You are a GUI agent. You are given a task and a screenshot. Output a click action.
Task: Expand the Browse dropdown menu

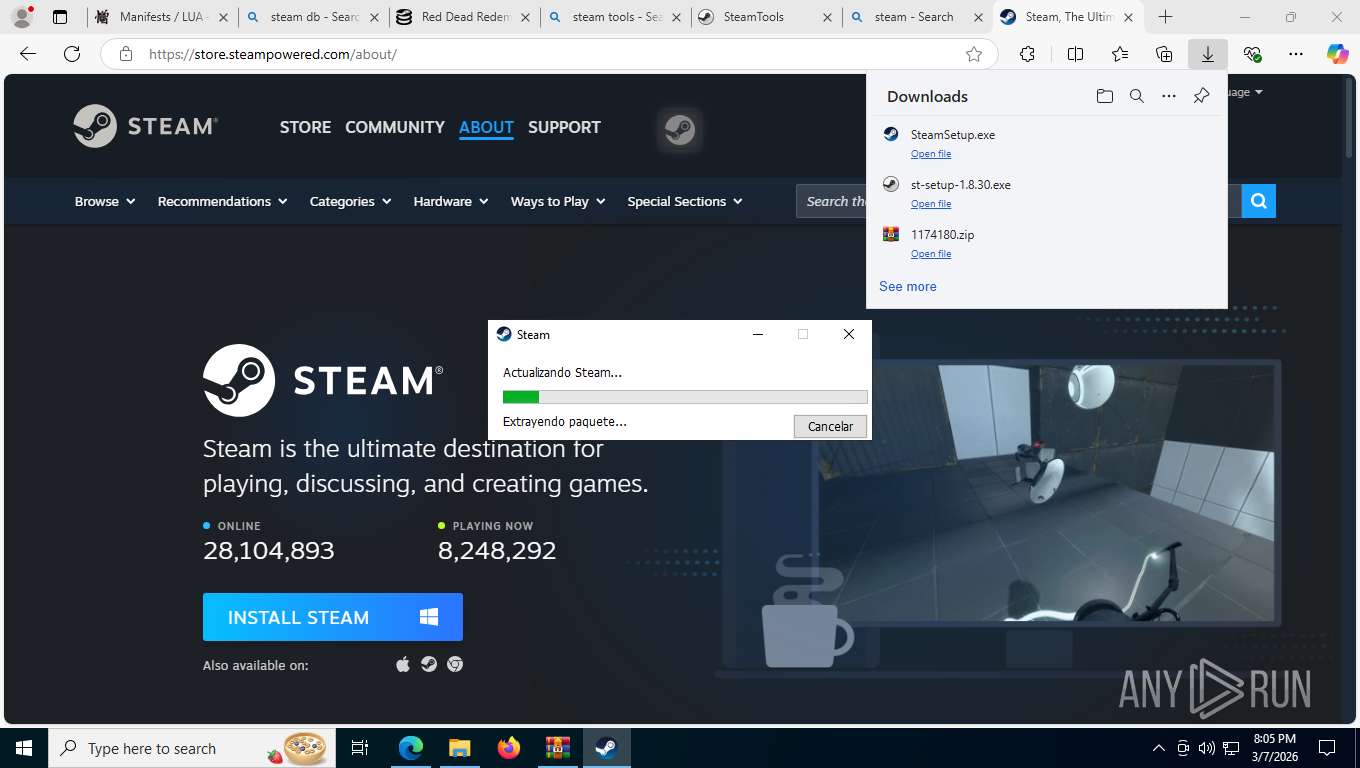105,201
